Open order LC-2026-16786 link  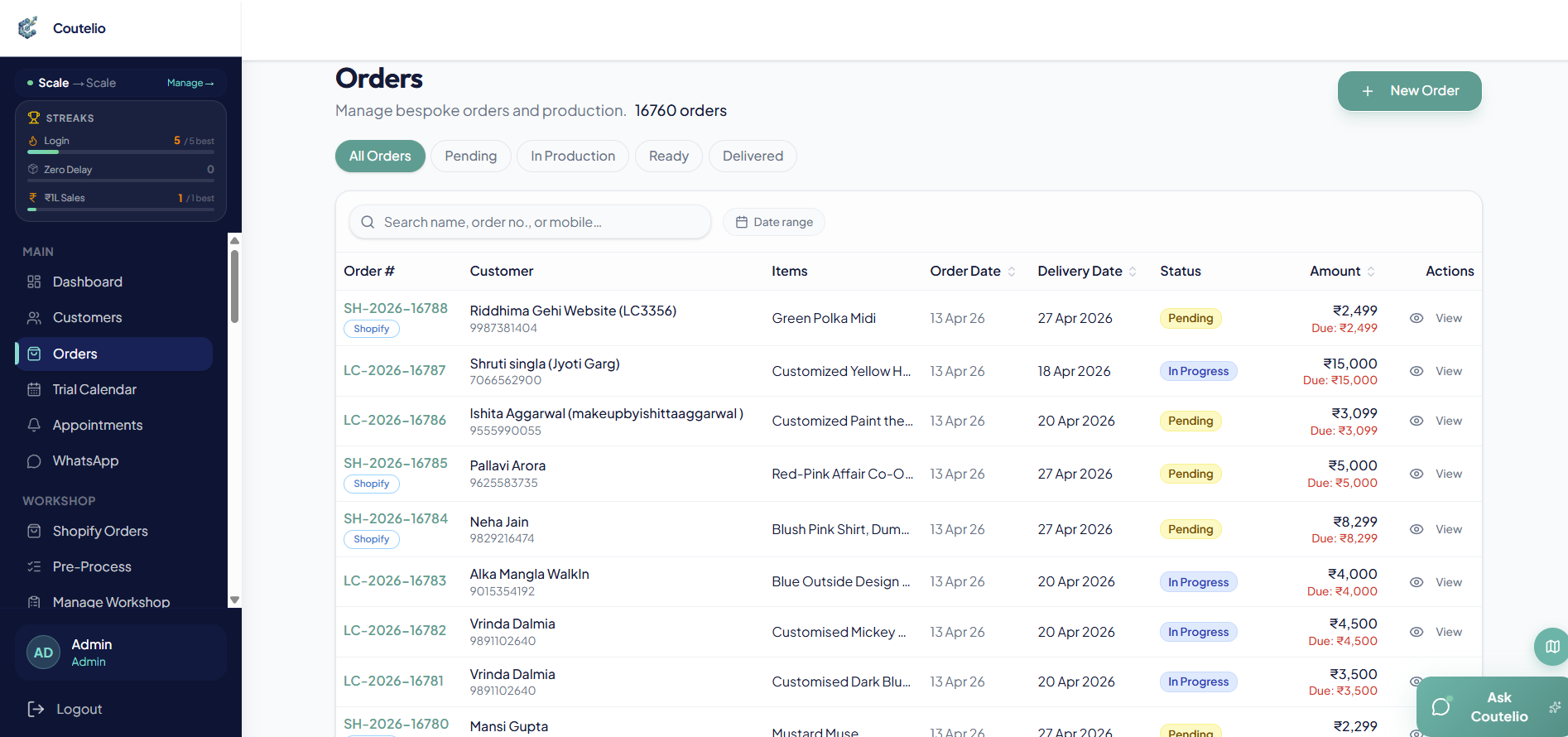(394, 421)
